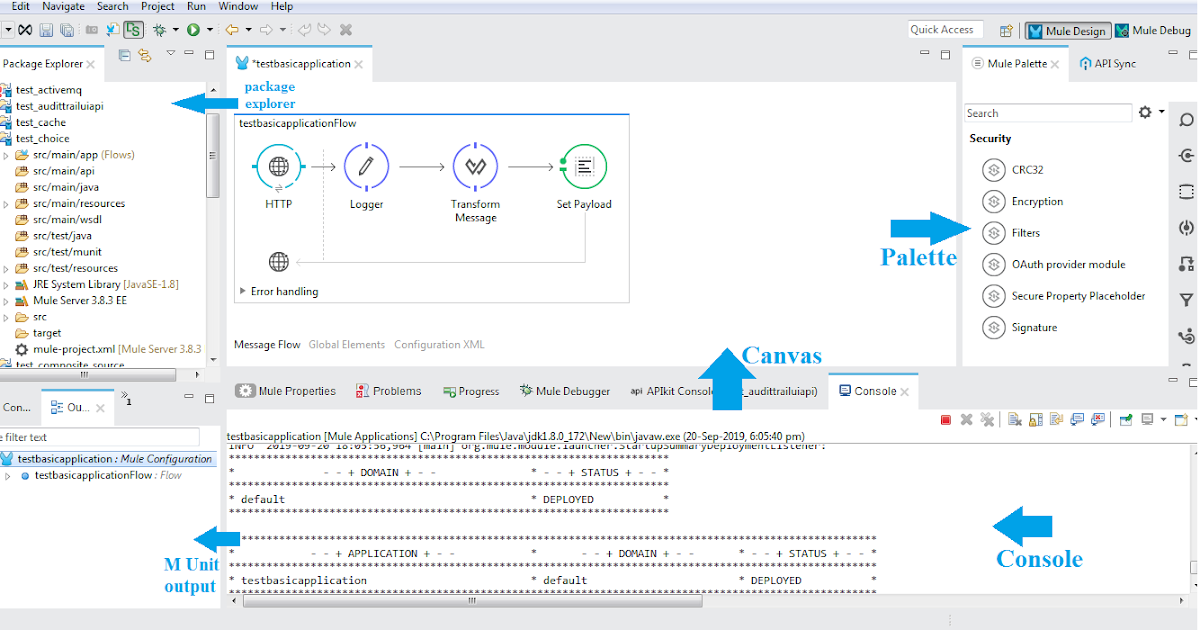The height and width of the screenshot is (630, 1200).
Task: Click the Package Explorer vertical scrollbar
Action: point(212,157)
